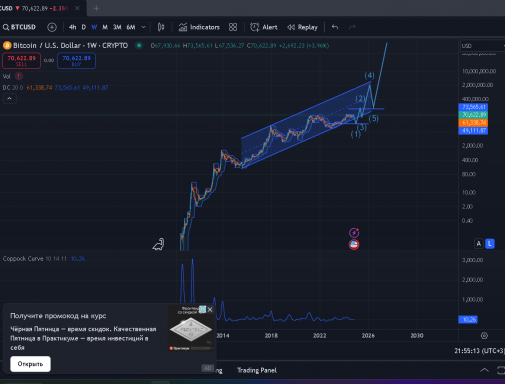Screen dimensions: 505x384
Task: Open the BTCUSD symbol search
Action: pyautogui.click(x=19, y=27)
